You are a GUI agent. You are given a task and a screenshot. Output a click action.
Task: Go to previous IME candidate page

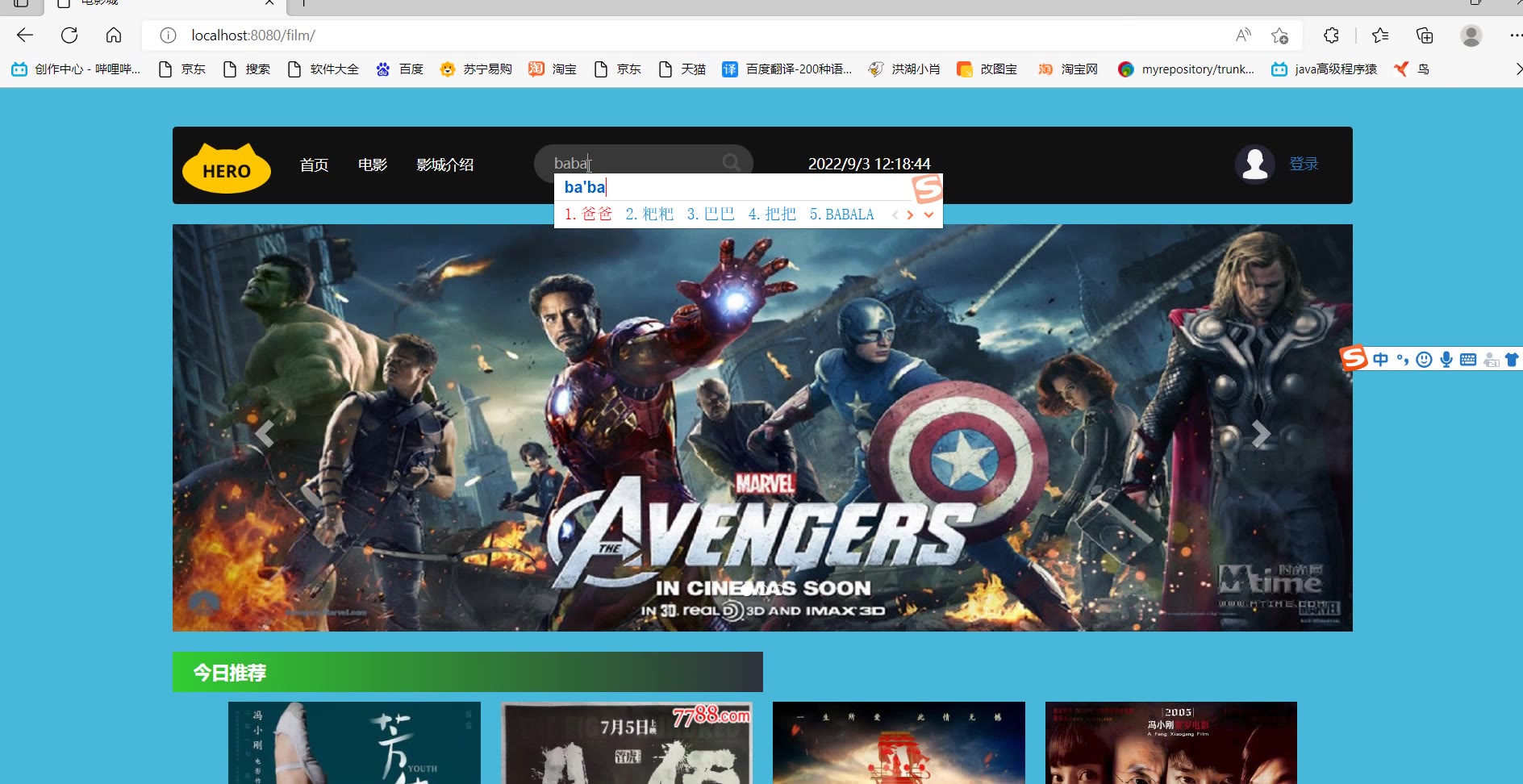[x=895, y=215]
